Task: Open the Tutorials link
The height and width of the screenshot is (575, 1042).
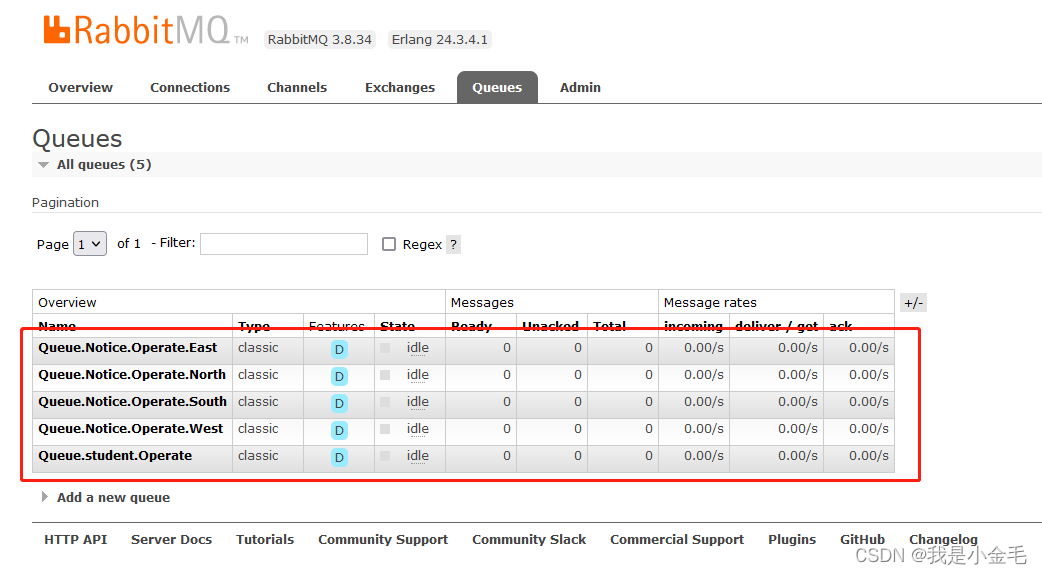Action: pos(265,540)
